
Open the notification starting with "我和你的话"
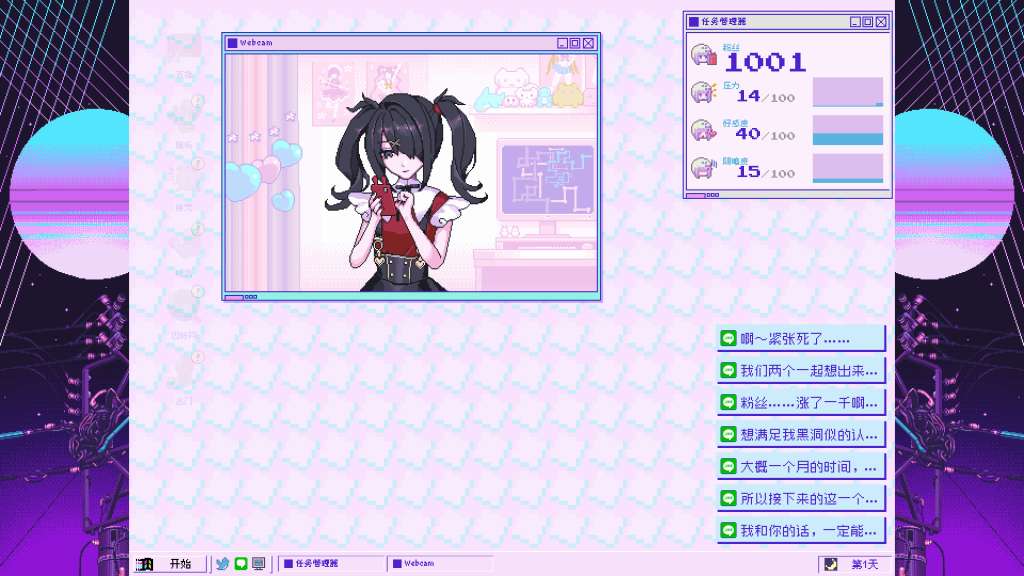(x=801, y=531)
